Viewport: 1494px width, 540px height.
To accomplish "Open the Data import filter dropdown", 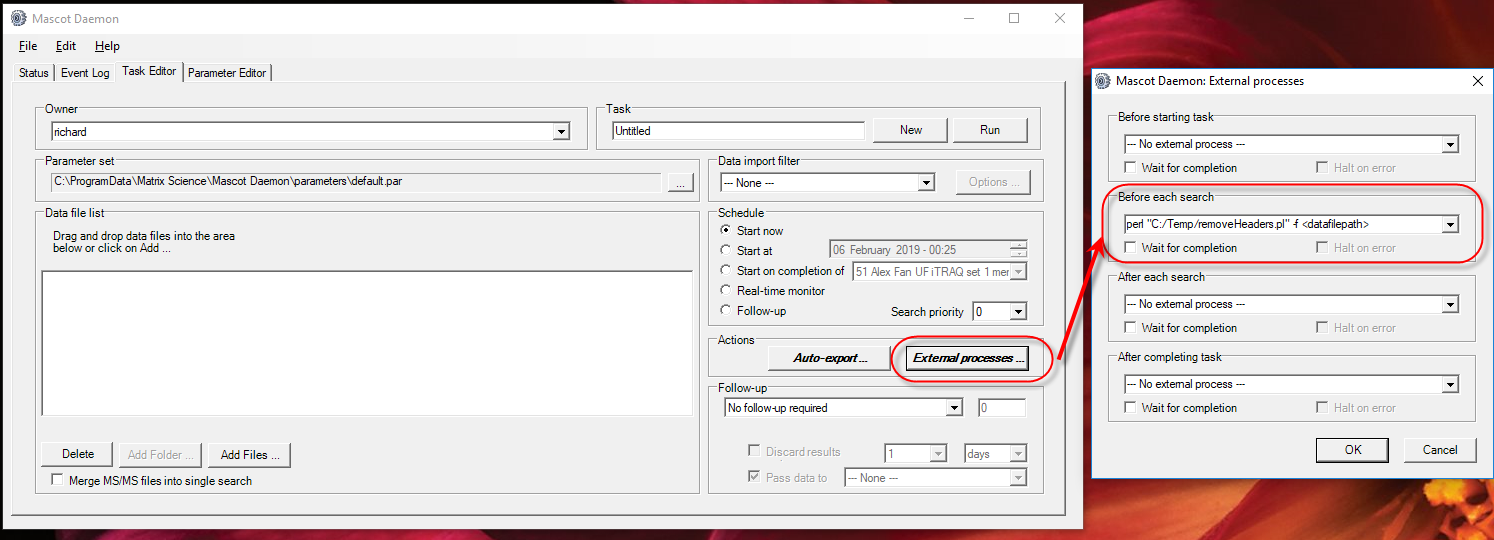I will 926,182.
